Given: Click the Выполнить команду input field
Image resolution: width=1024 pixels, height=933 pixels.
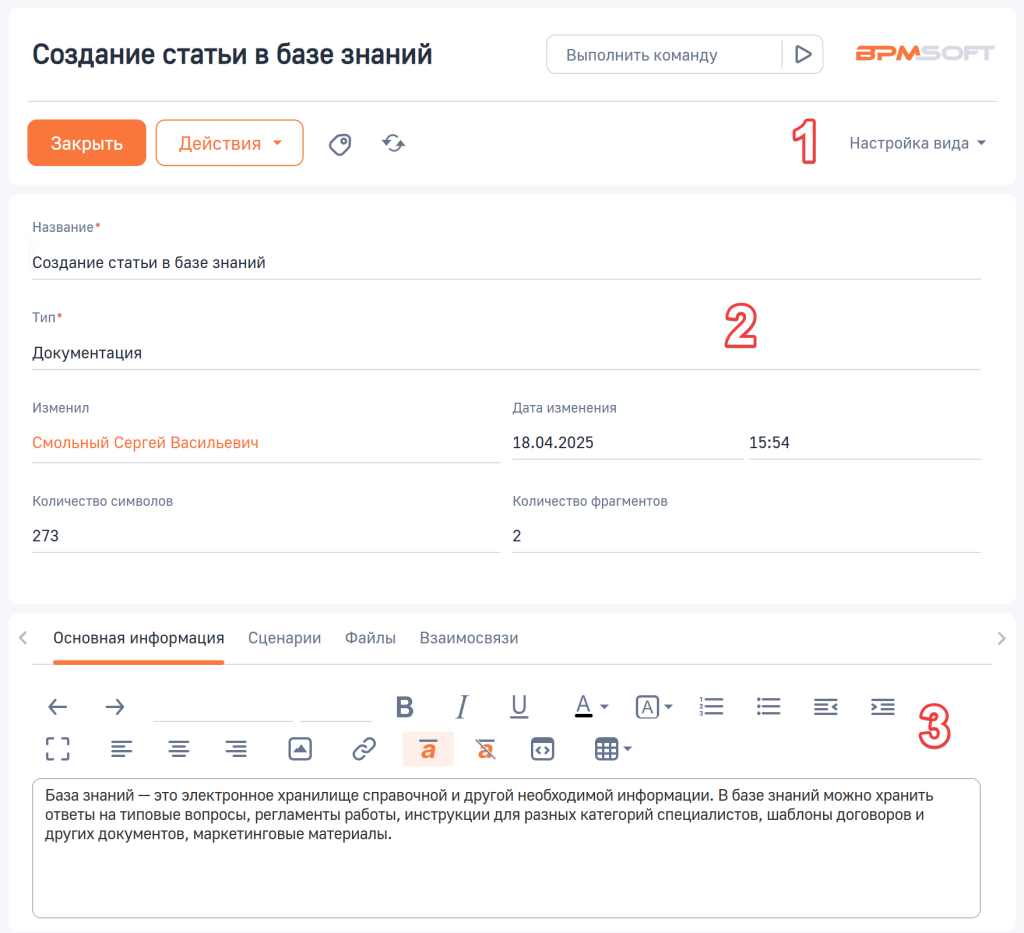Looking at the screenshot, I should point(664,54).
